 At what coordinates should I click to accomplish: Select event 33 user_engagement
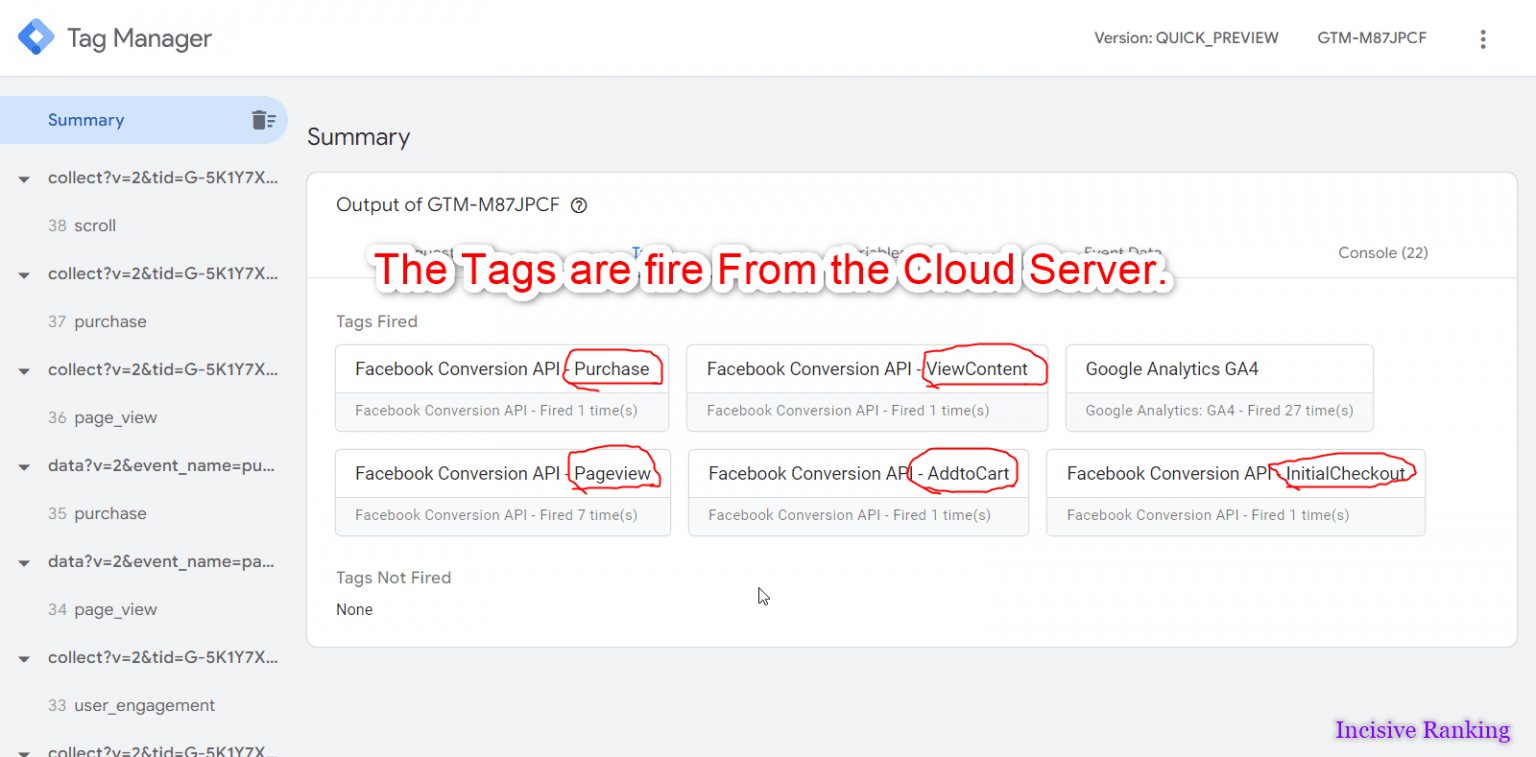pyautogui.click(x=131, y=706)
